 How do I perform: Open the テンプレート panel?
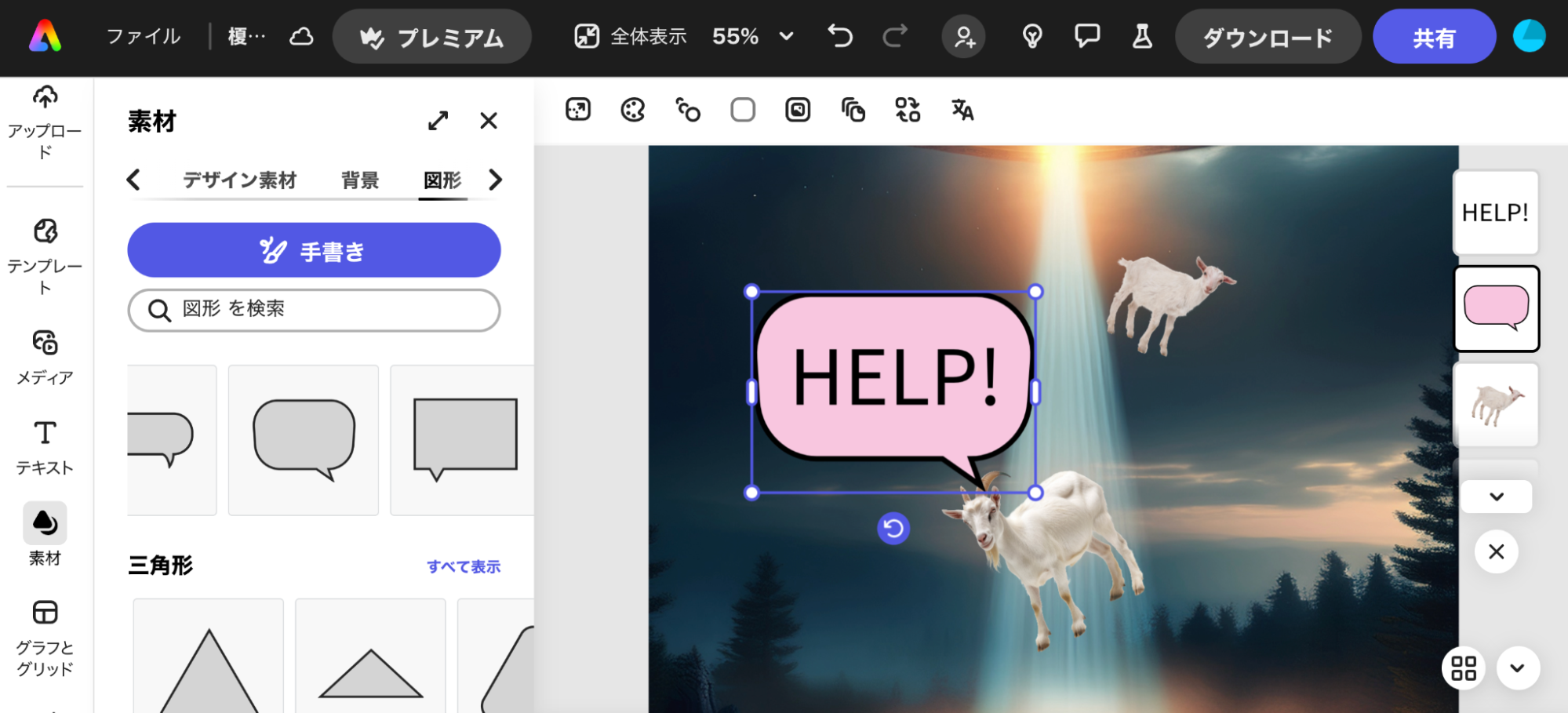44,251
